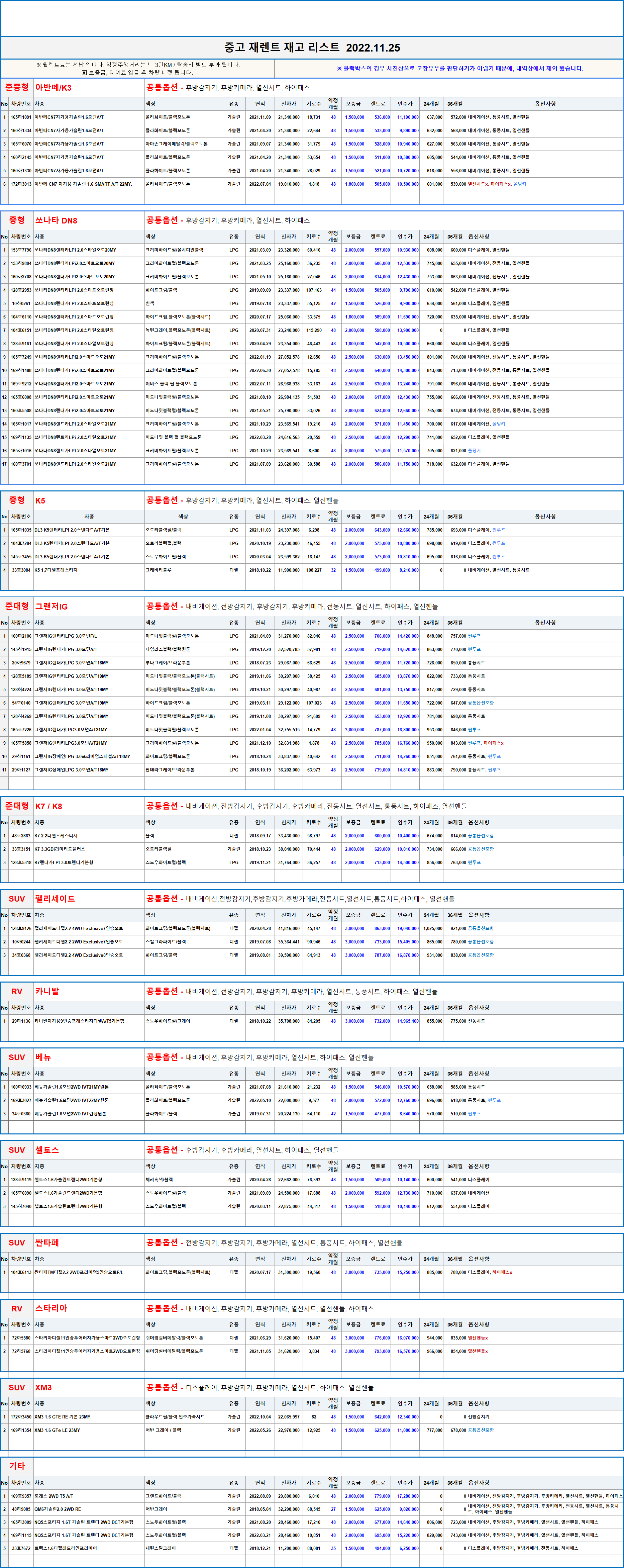Screen dimensions: 624x1568
Task: Click the '셀토스' section heading
Action: point(47,1150)
